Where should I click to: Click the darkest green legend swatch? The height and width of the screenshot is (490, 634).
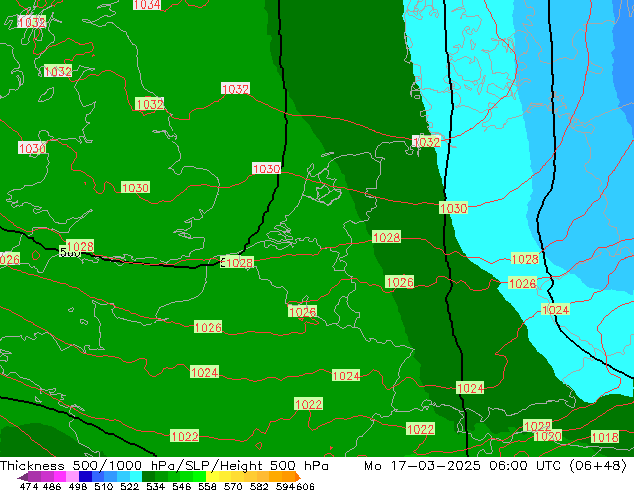148,477
